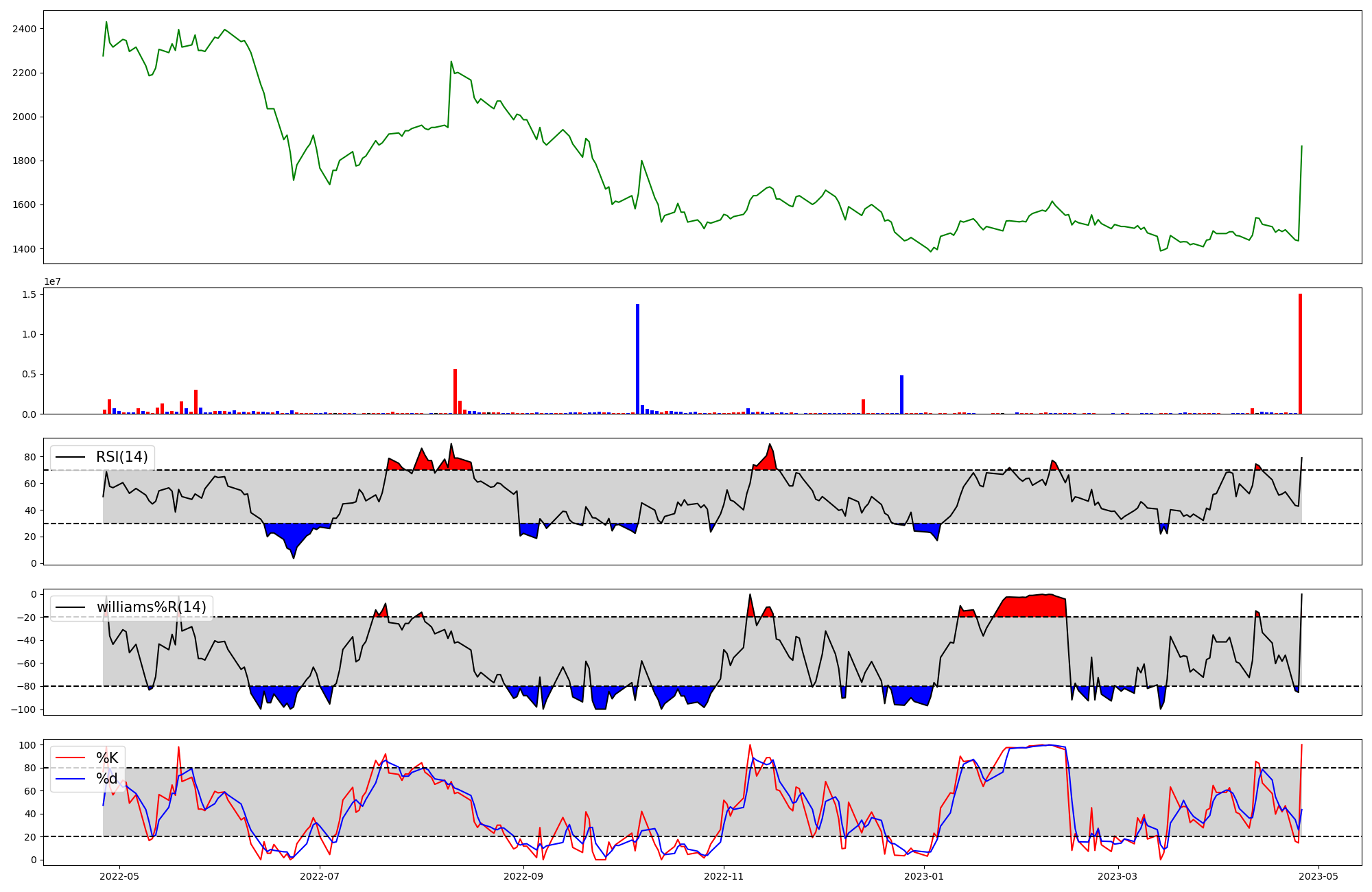Screen dimensions: 1372x892
Task: Click the williams%R(14) legend label
Action: pyautogui.click(x=151, y=607)
